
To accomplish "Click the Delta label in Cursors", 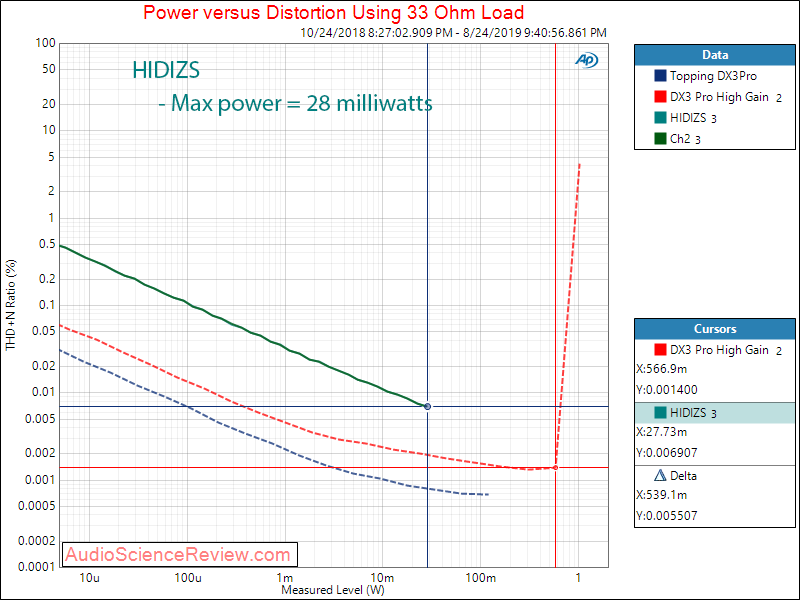I will 683,476.
